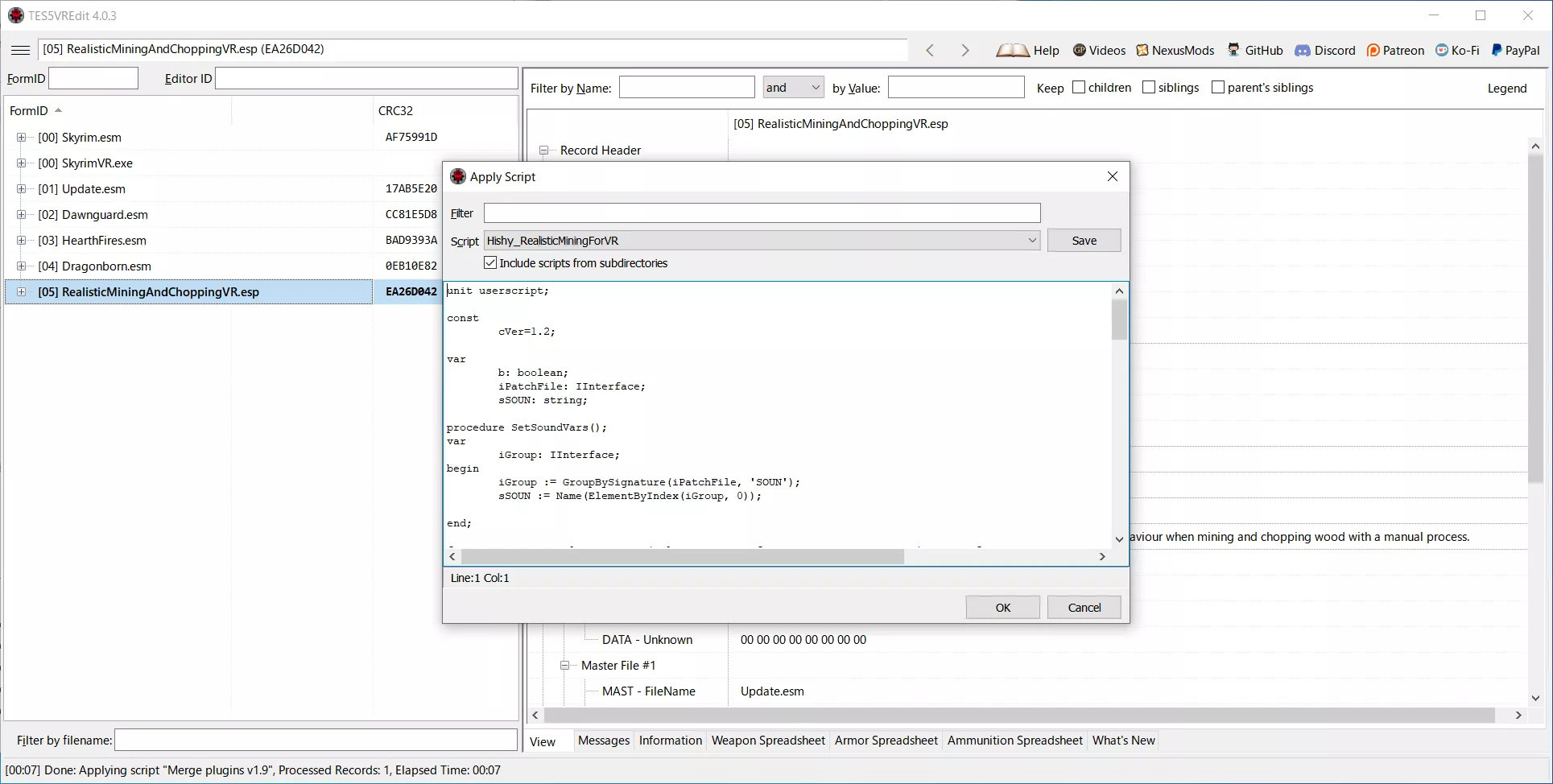This screenshot has width=1553, height=784.
Task: Collapse Master File #1 node
Action: [x=564, y=666]
